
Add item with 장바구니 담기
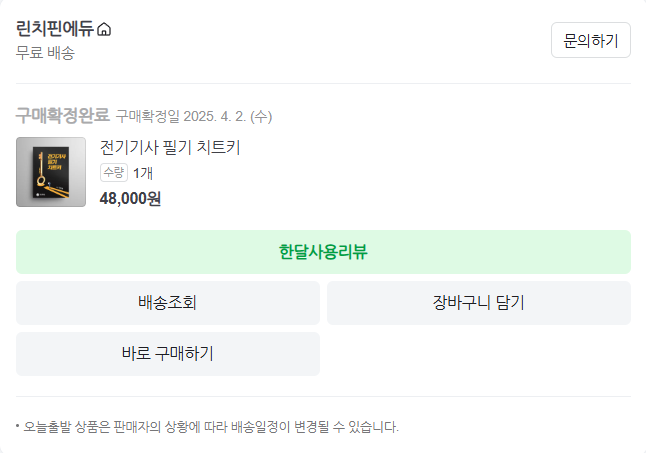(478, 303)
